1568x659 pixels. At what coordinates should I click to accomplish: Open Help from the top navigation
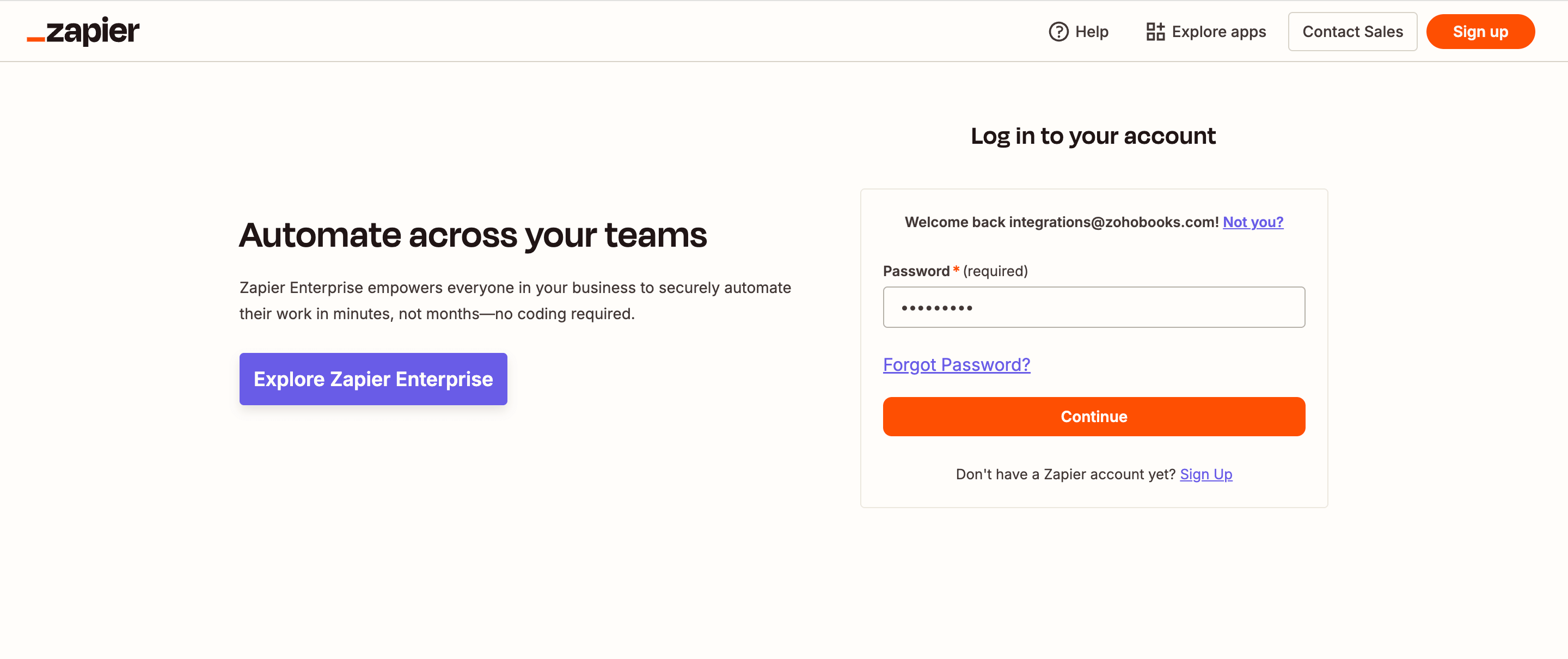(1093, 31)
